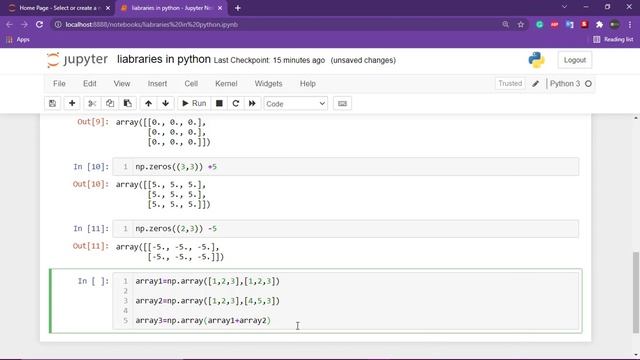Click the Logout button

click(x=575, y=60)
